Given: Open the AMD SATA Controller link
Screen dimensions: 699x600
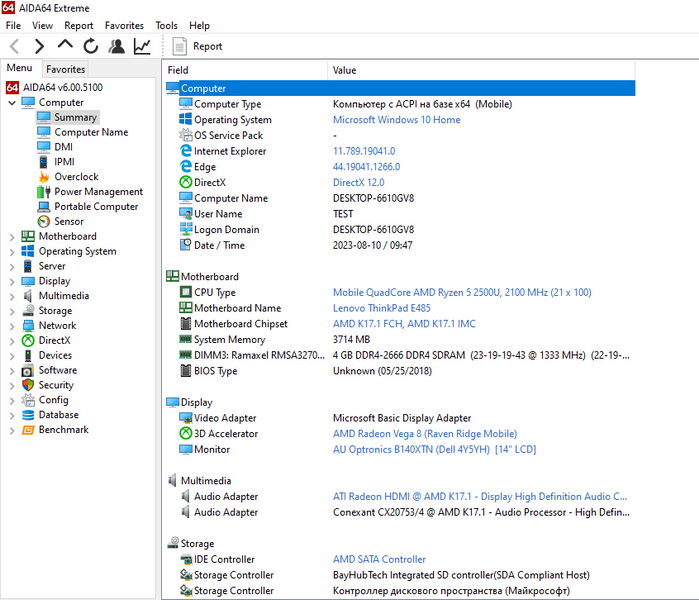Looking at the screenshot, I should pos(379,559).
